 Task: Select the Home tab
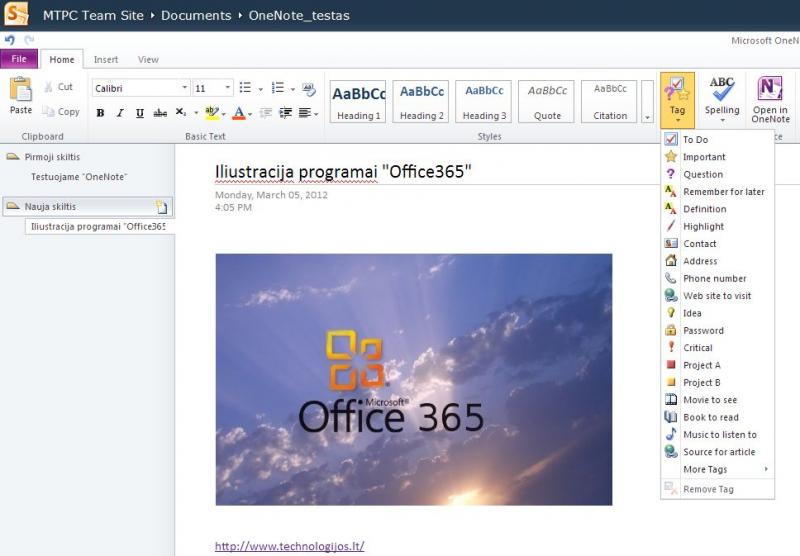pos(62,60)
